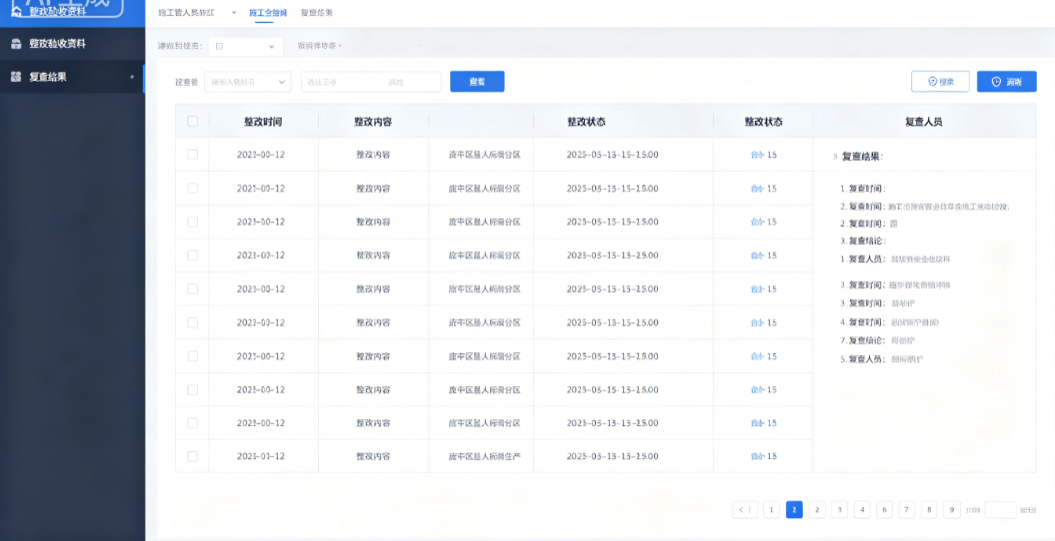Image resolution: width=1055 pixels, height=541 pixels.
Task: Go to page 3 in pagination
Action: click(x=839, y=510)
